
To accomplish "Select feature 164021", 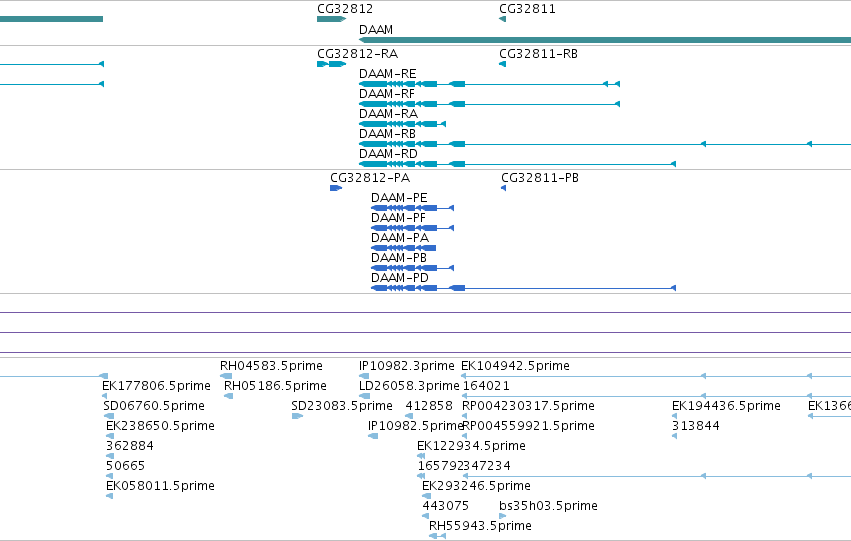I will [486, 386].
